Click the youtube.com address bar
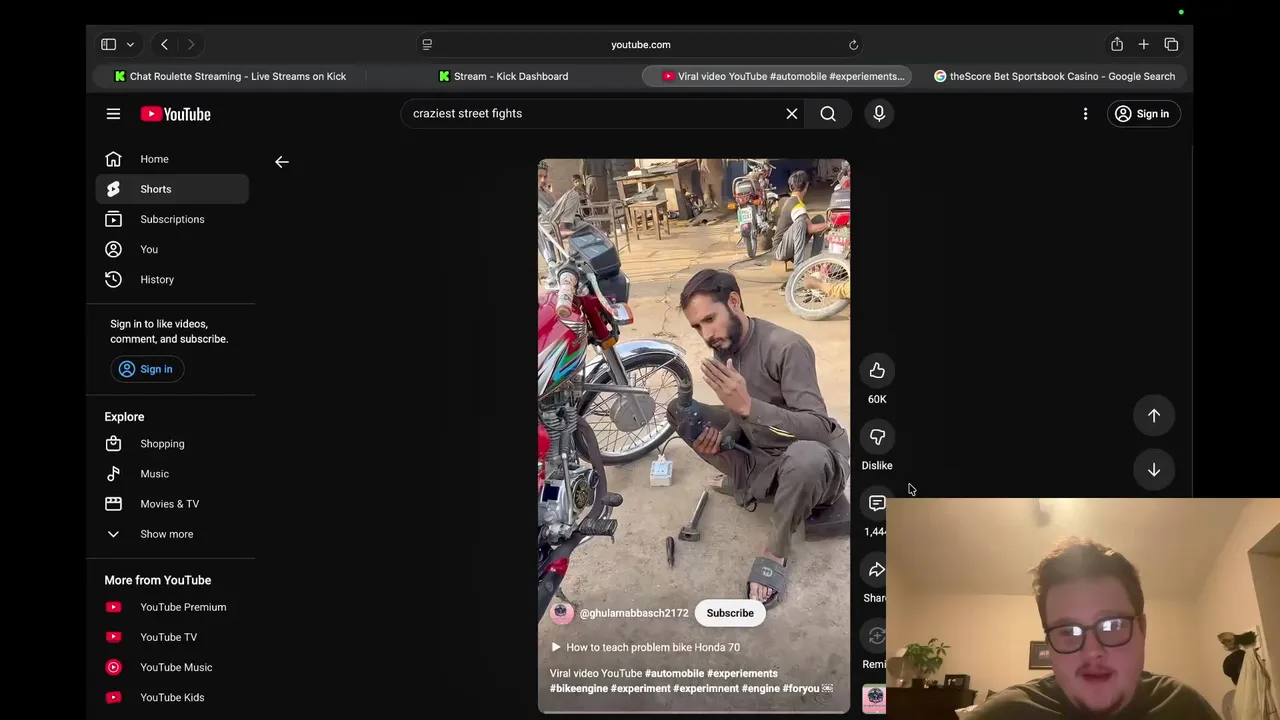 tap(641, 45)
